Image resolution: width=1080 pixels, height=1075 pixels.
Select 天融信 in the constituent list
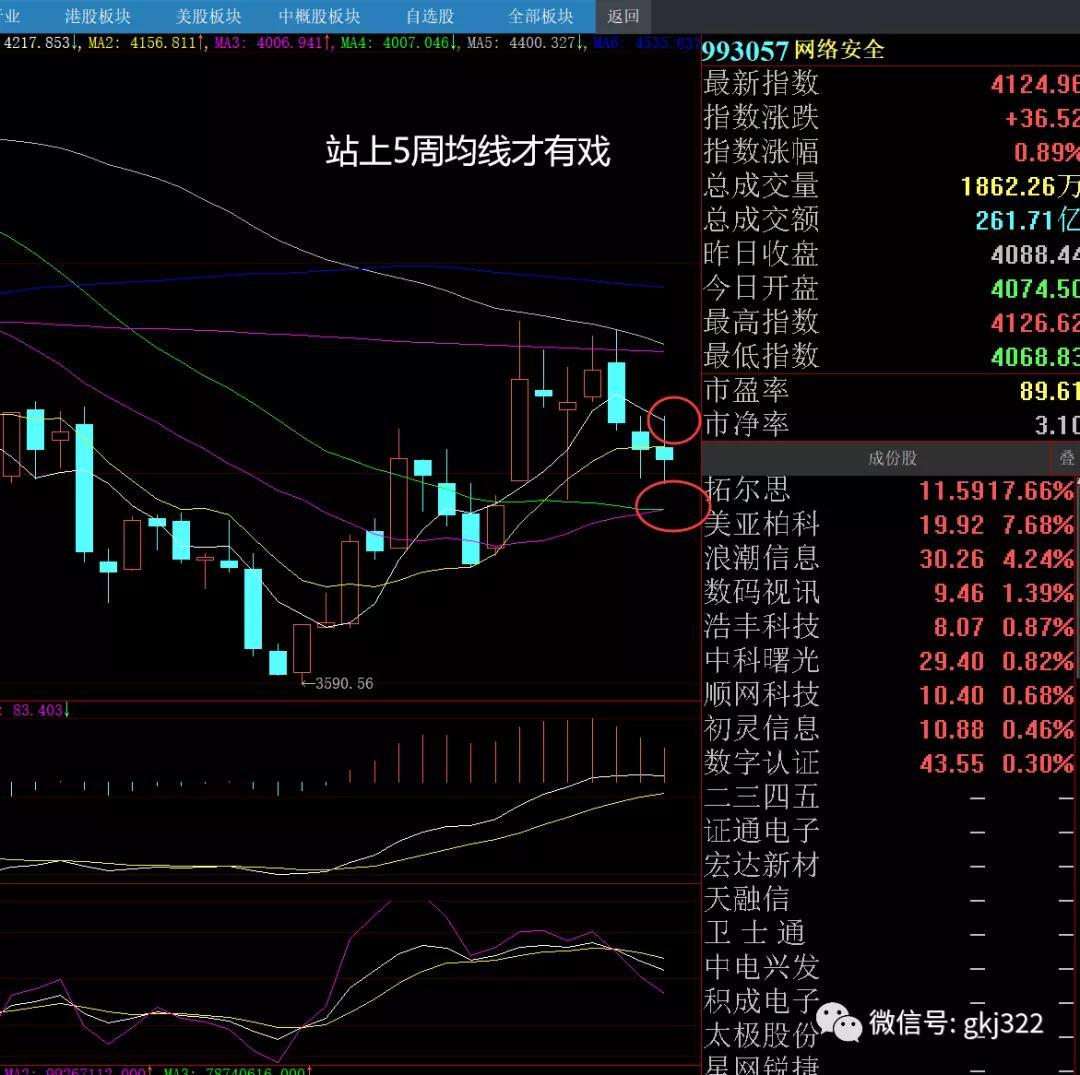747,899
